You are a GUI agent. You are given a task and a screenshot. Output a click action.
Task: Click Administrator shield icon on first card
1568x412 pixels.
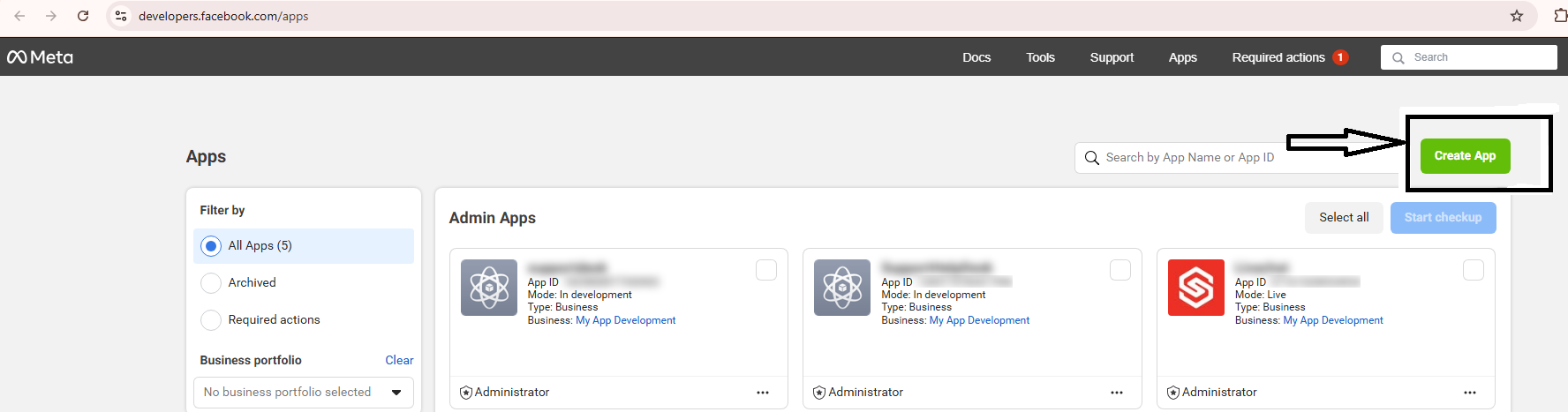[466, 393]
